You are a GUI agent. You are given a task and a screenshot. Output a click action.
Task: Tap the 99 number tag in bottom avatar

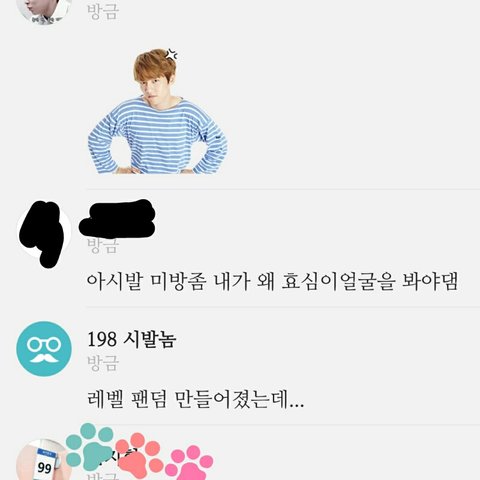coord(44,468)
